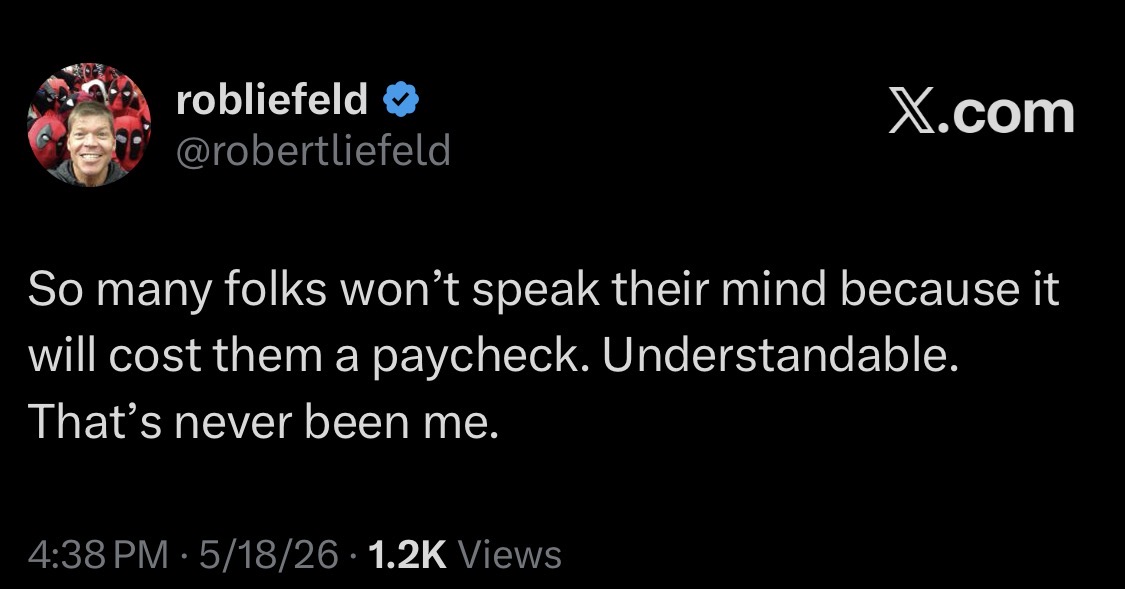Click the 5/18/26 post date
1125x589 pixels.
point(269,555)
